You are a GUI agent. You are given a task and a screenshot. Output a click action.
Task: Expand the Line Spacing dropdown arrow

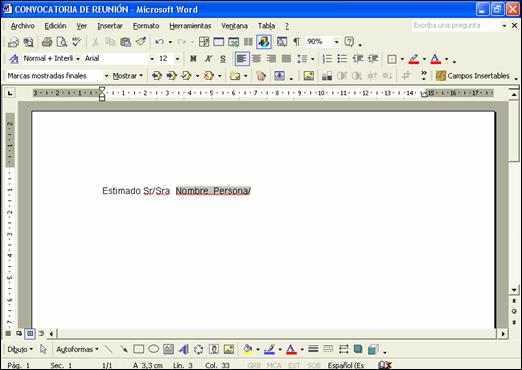[x=313, y=59]
